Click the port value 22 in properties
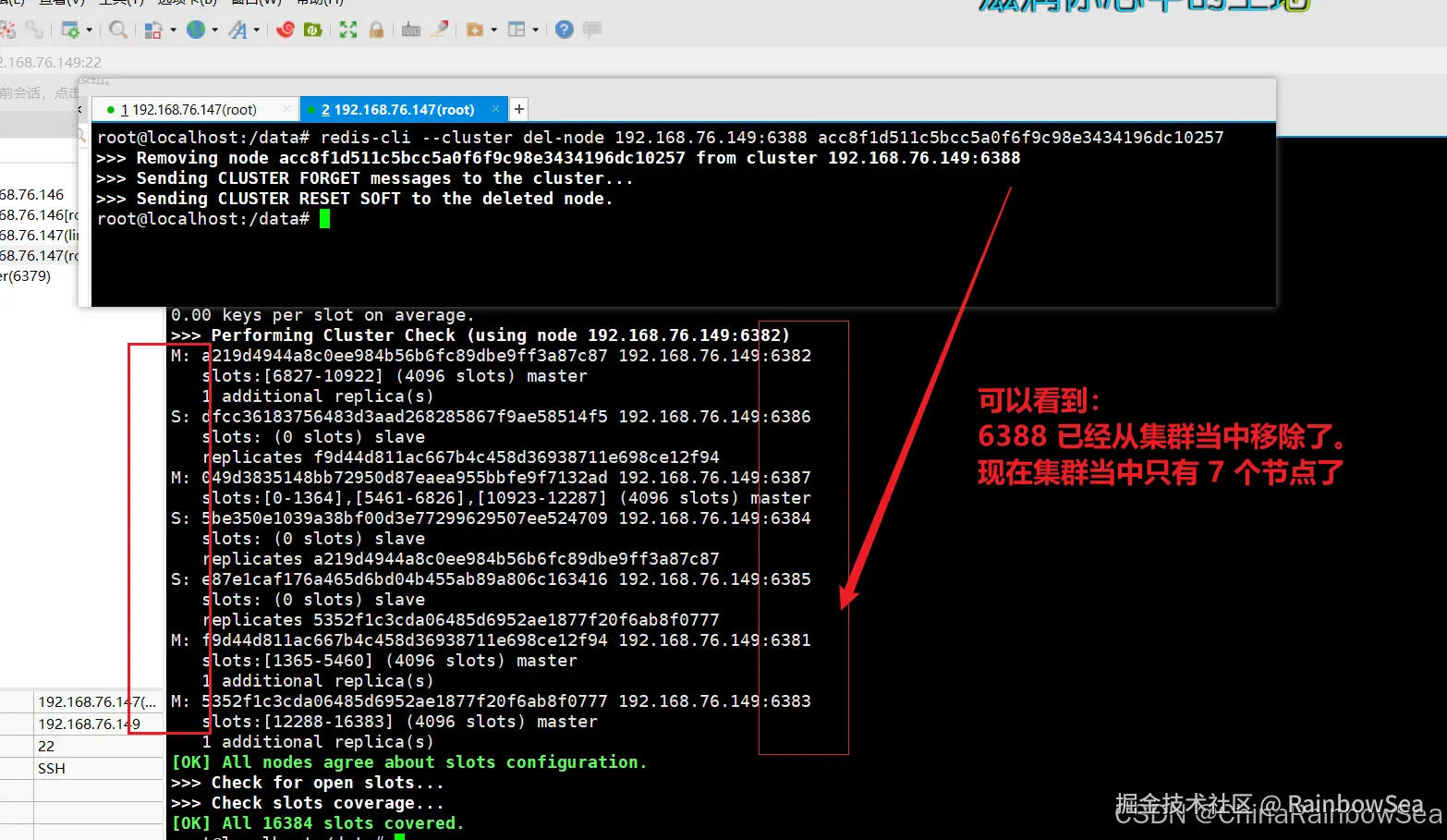Viewport: 1447px width, 840px height. [46, 746]
